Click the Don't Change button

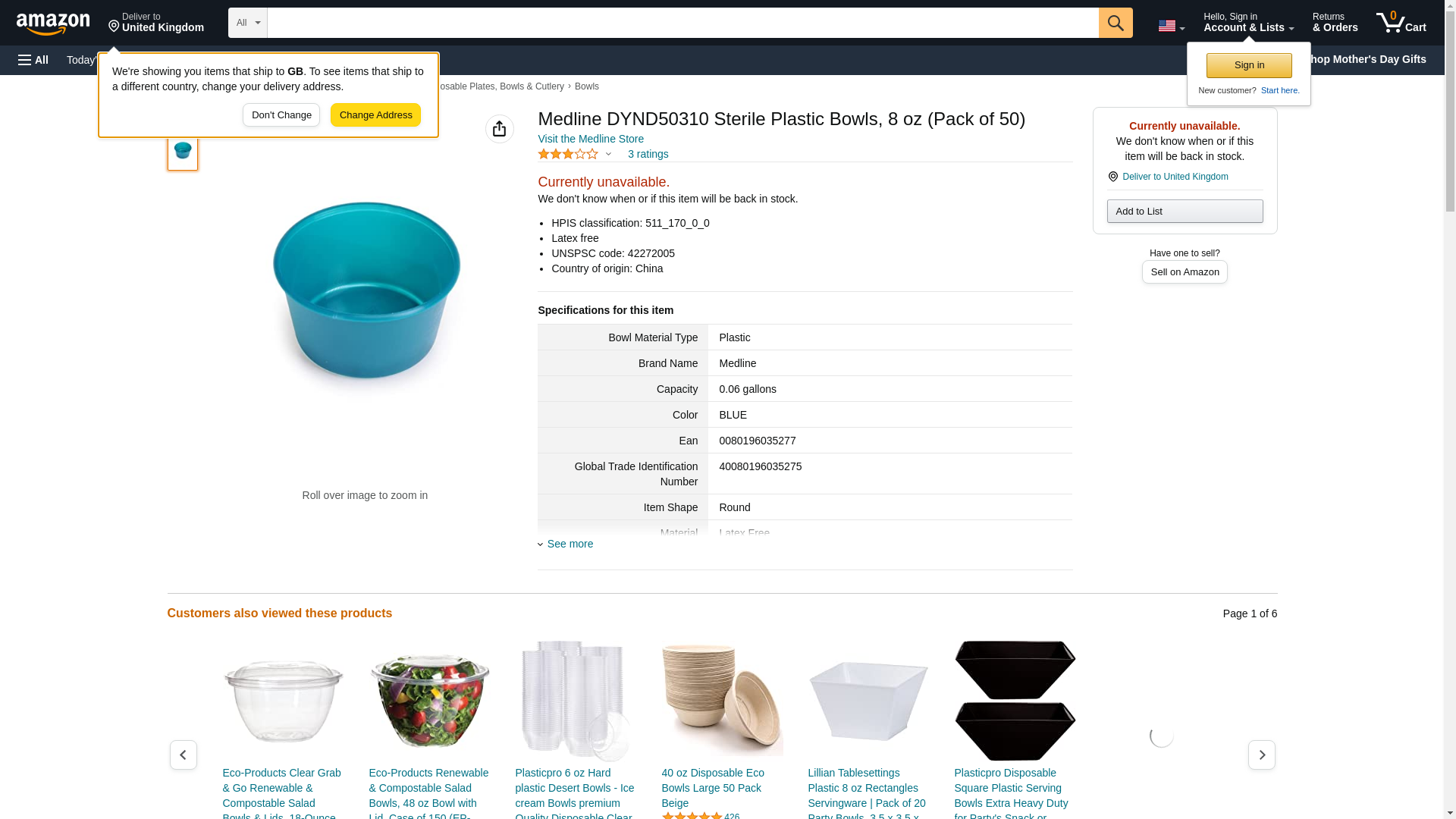(281, 115)
